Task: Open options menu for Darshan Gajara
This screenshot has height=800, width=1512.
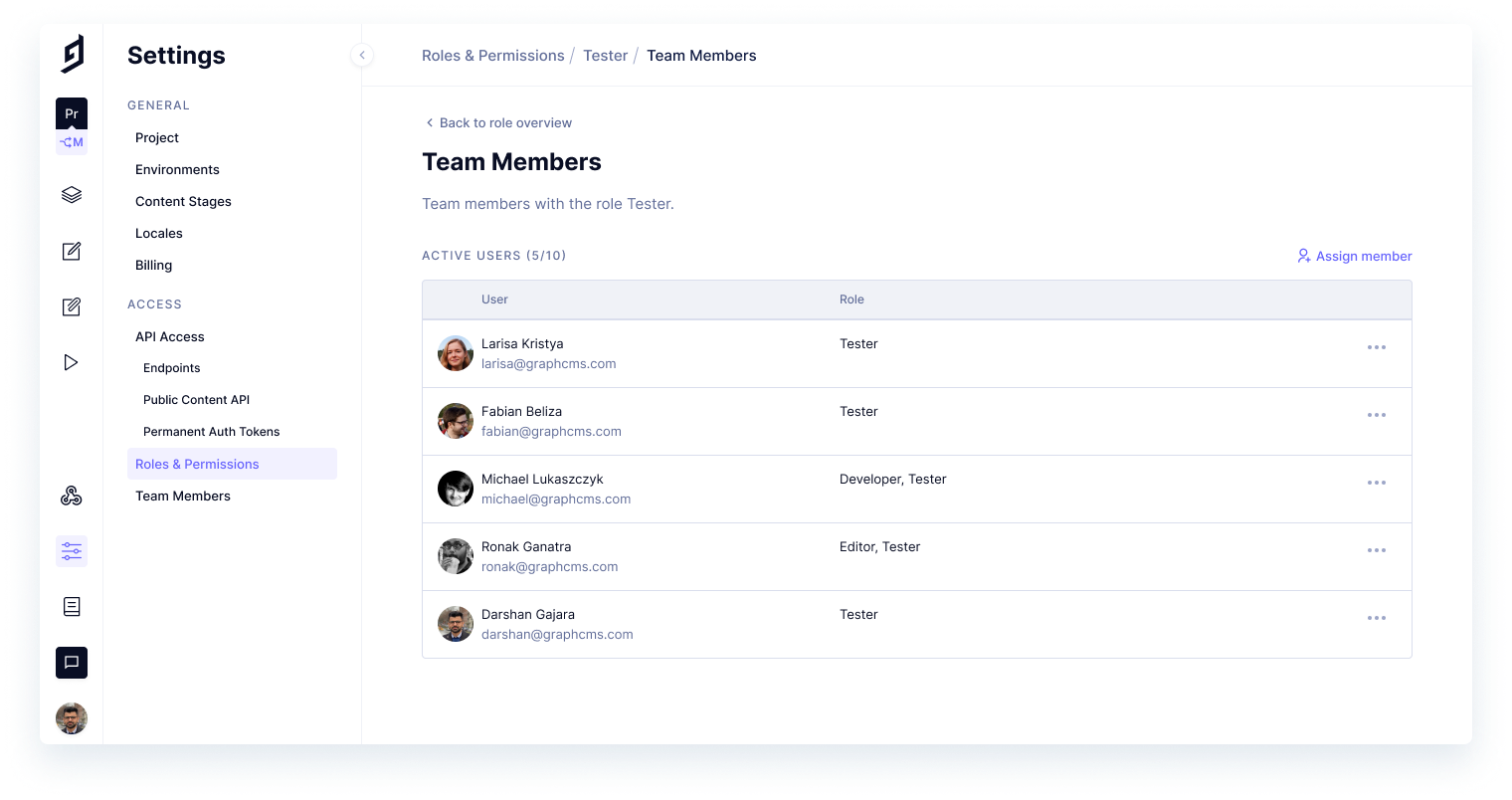Action: (x=1377, y=618)
